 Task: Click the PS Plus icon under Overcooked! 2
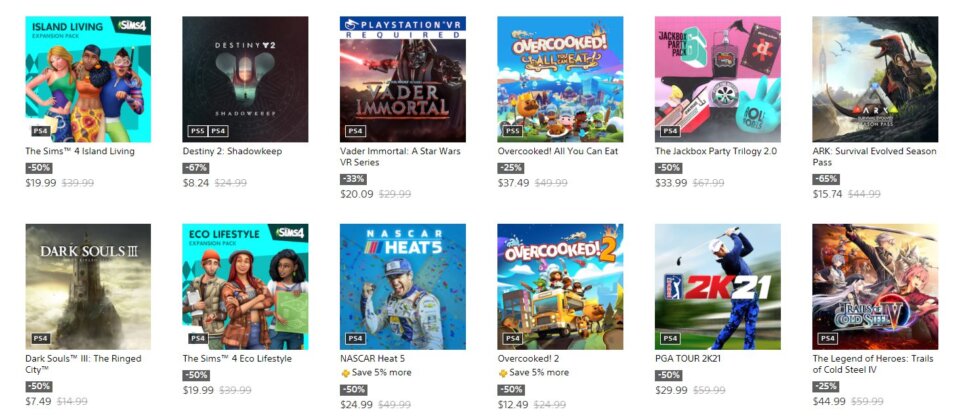pyautogui.click(x=503, y=373)
